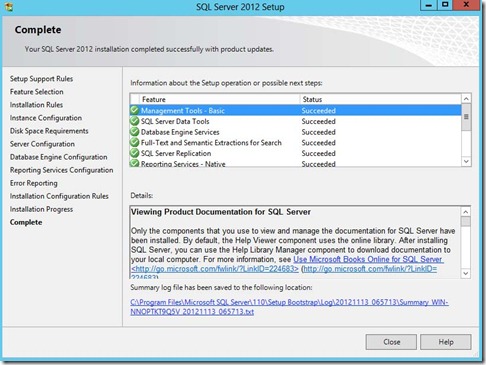Click Succeeded status for SQL Server Replication
The width and height of the screenshot is (486, 365).
click(318, 153)
